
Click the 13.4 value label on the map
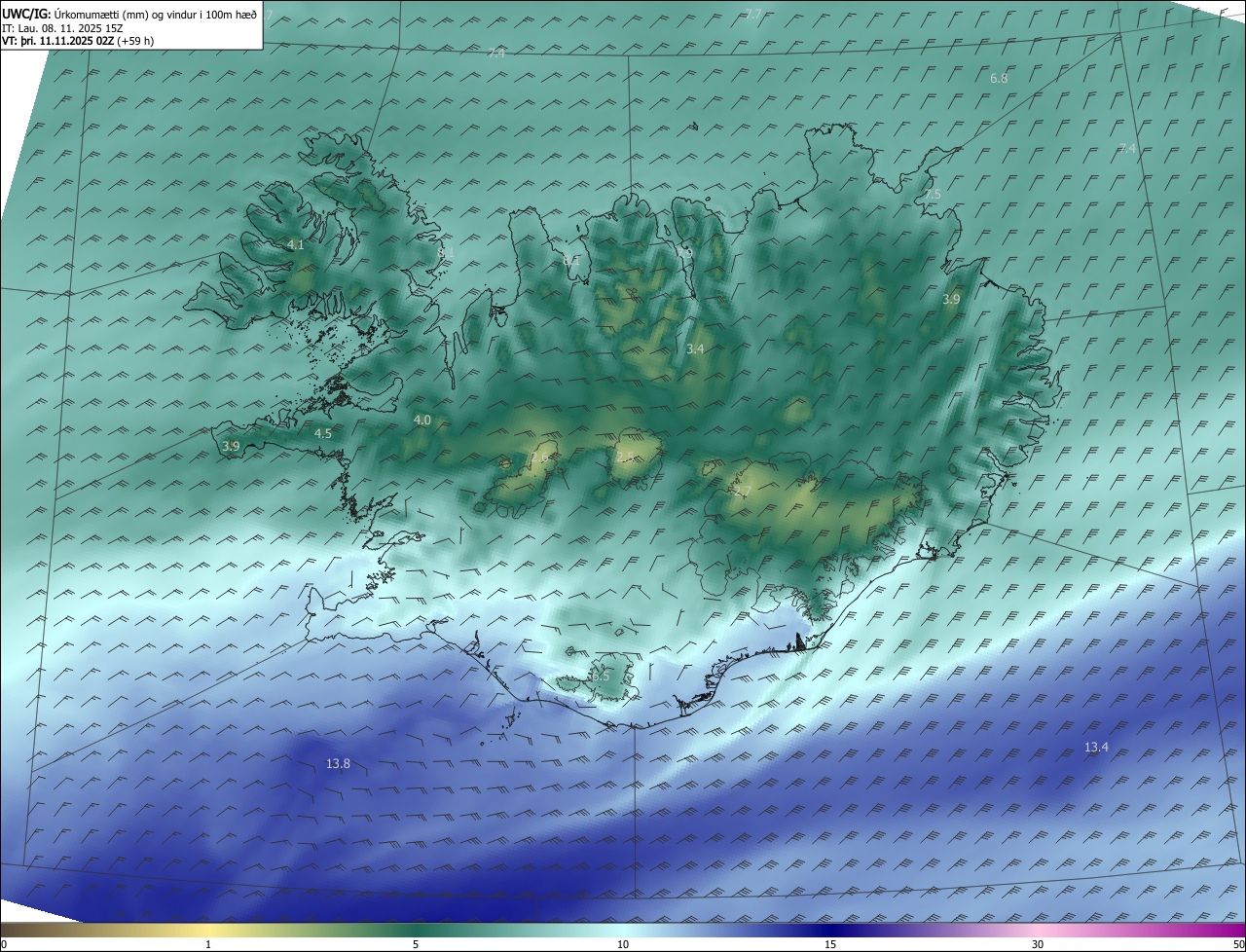1096,748
